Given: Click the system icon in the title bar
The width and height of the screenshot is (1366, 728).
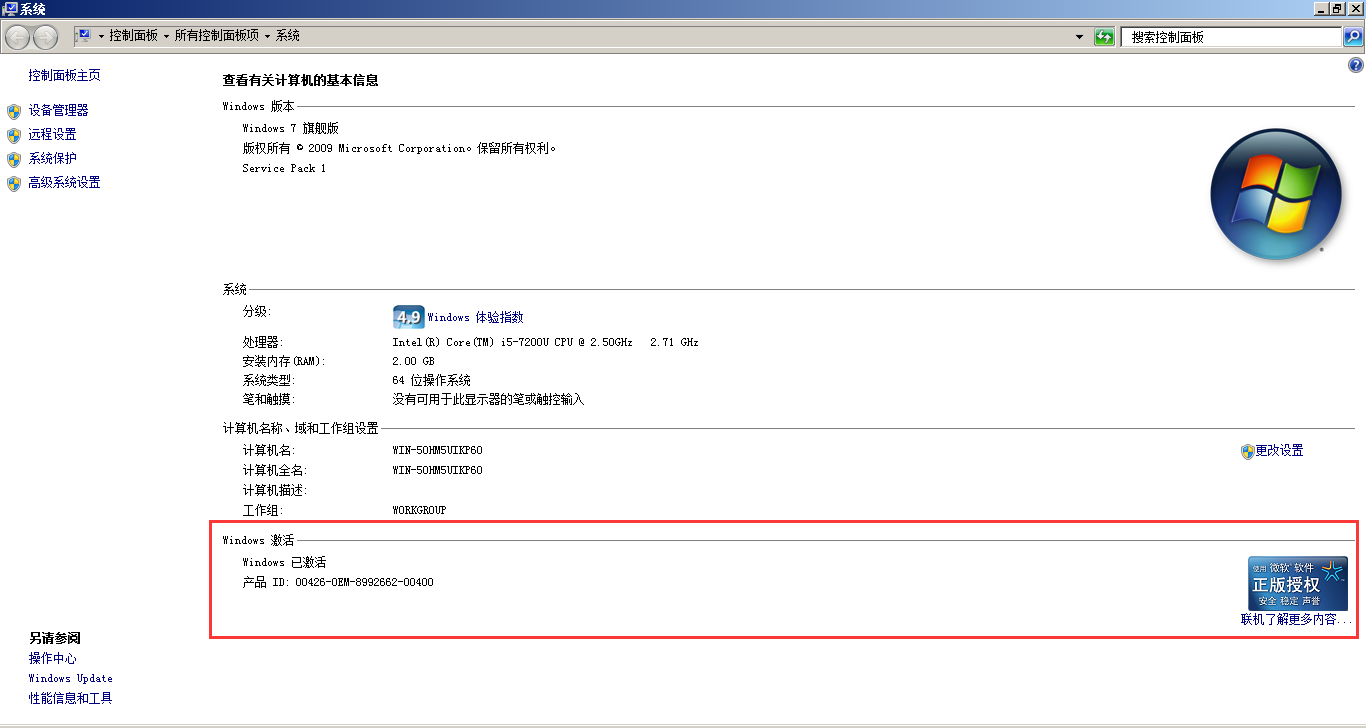Looking at the screenshot, I should pos(10,9).
